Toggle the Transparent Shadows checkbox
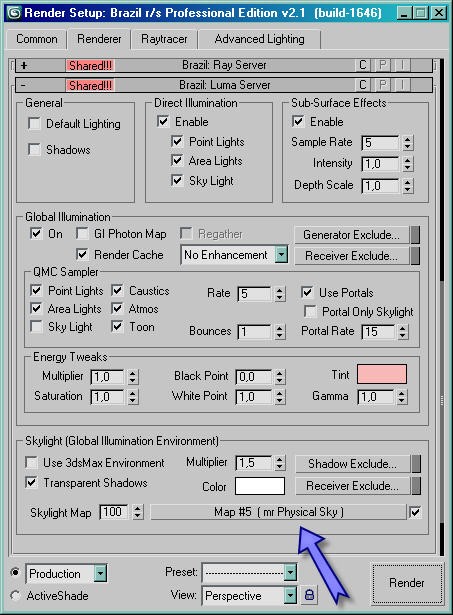This screenshot has width=453, height=615. click(31, 482)
